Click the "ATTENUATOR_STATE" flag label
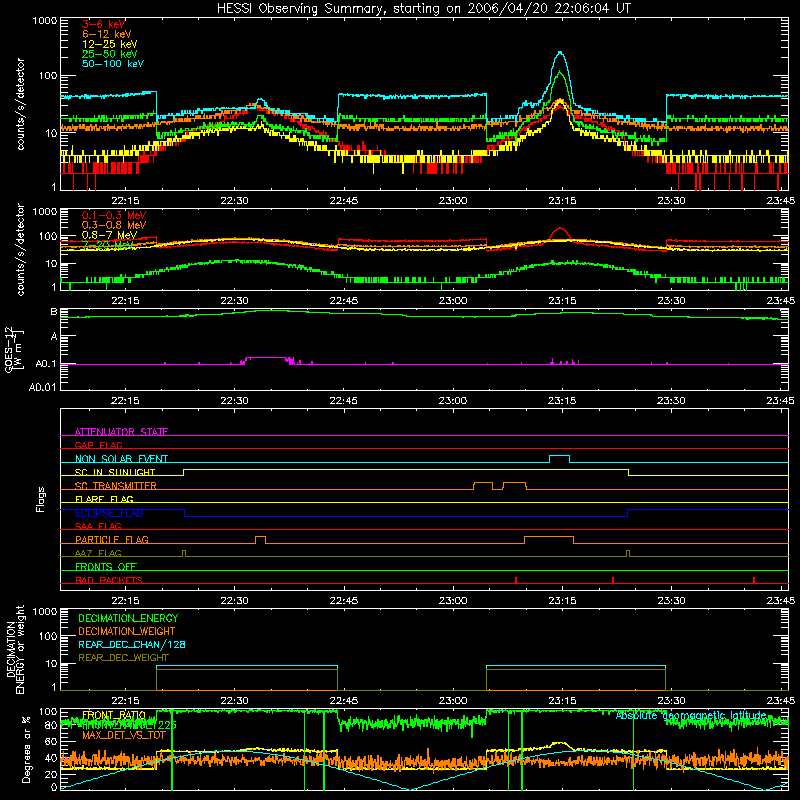This screenshot has height=800, width=800. tap(121, 432)
